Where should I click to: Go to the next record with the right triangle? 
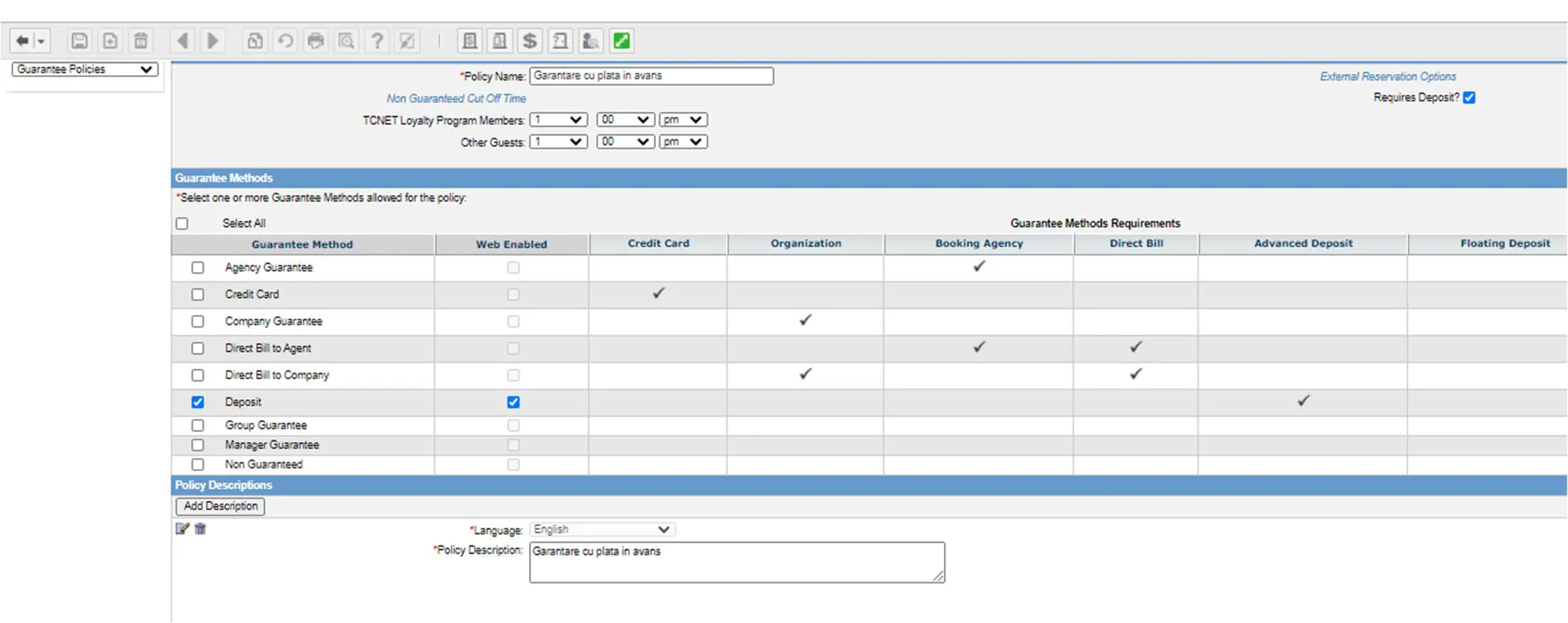pyautogui.click(x=213, y=41)
